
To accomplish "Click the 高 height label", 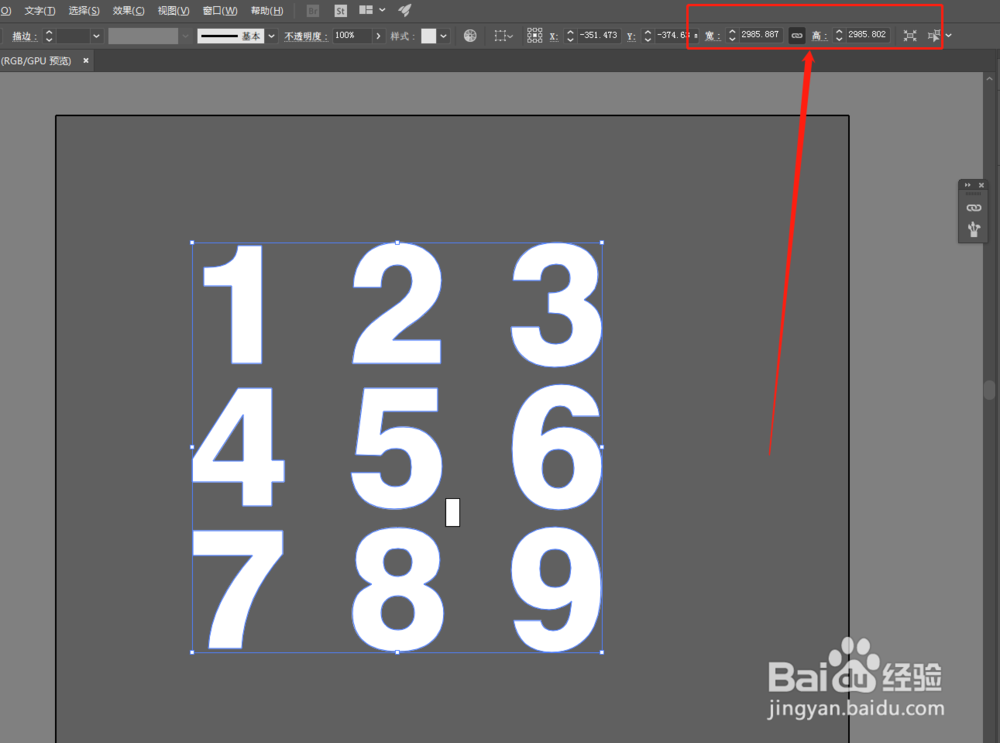I will (x=820, y=36).
